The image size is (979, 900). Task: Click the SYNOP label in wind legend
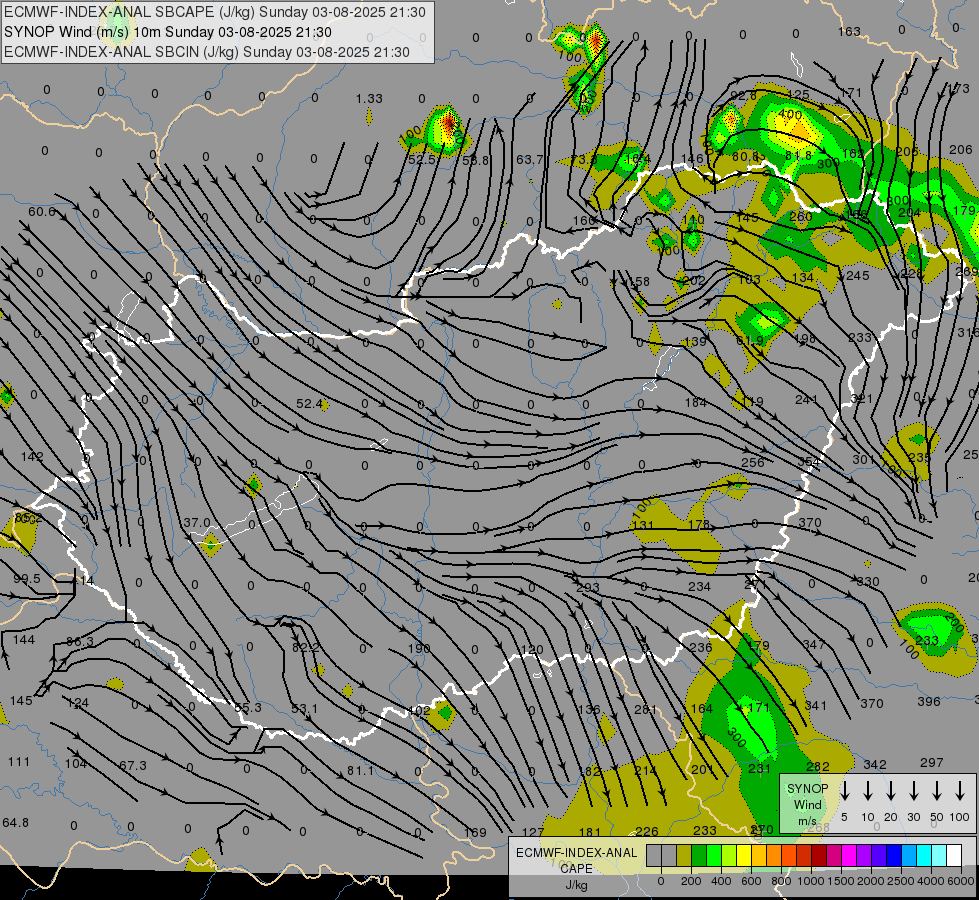click(807, 789)
